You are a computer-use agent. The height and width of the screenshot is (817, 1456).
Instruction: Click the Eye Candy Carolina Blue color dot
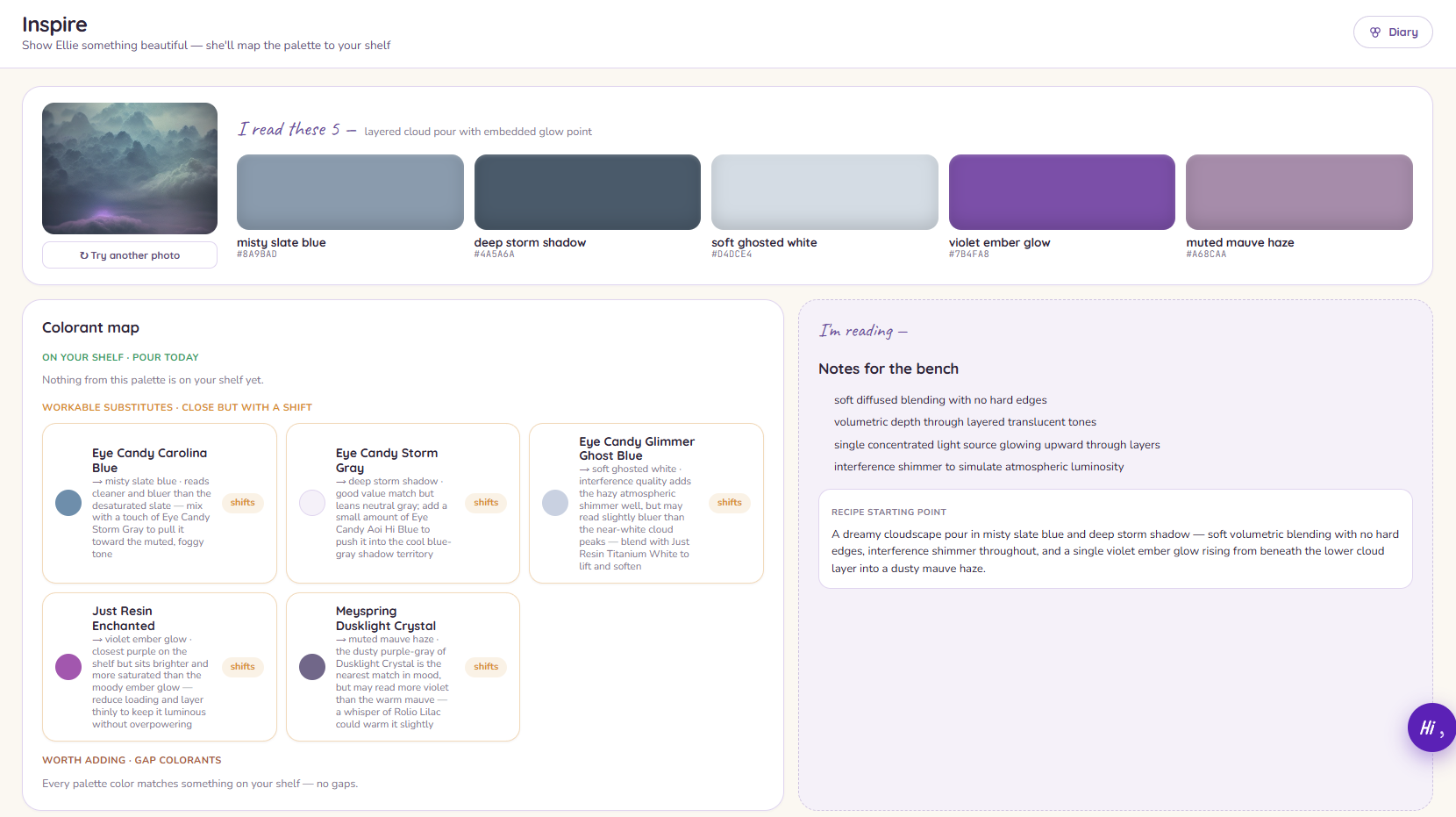(68, 503)
